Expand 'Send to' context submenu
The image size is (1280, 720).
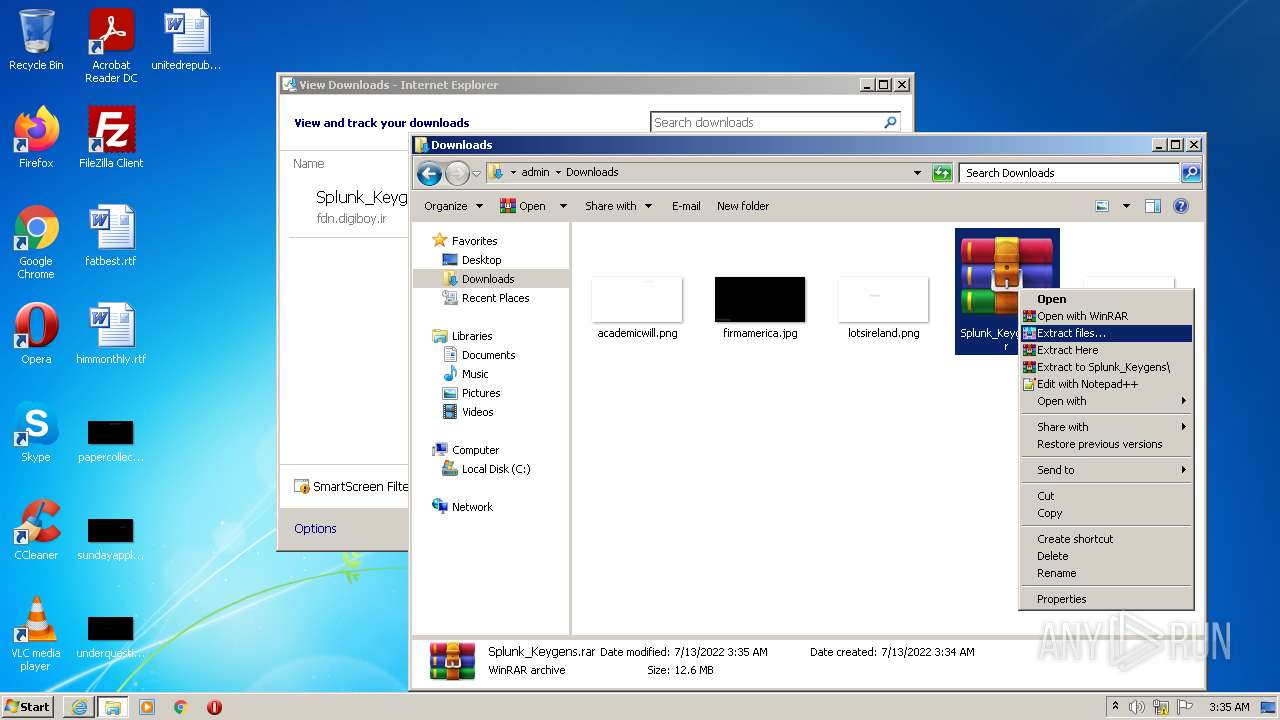(x=1106, y=470)
